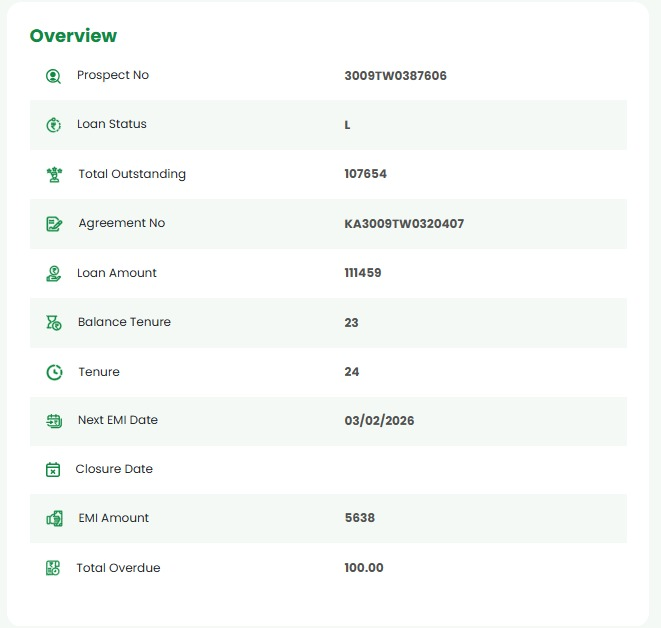
Task: Select the EMI Amount label
Action: (x=113, y=518)
